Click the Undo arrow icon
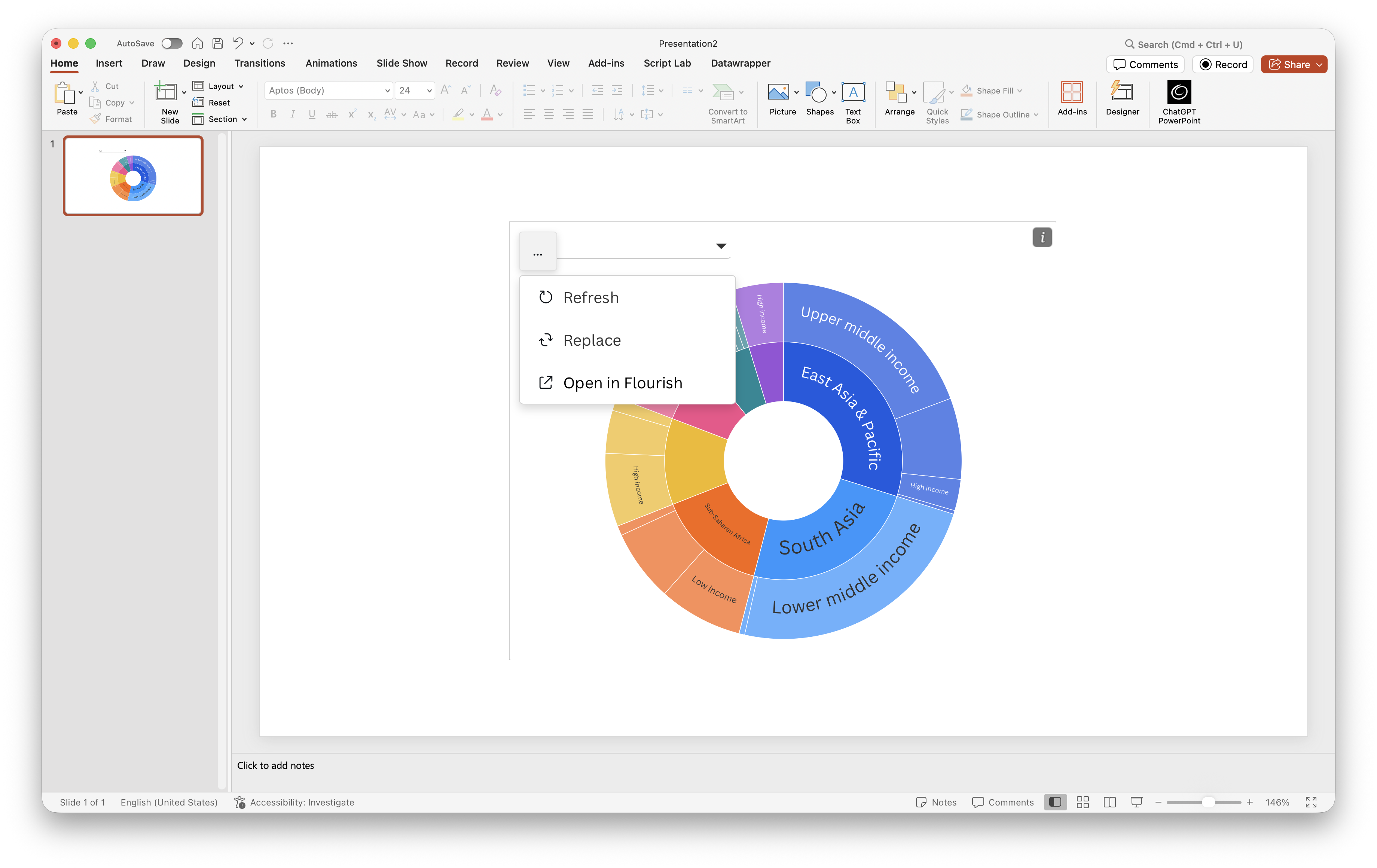 [238, 43]
